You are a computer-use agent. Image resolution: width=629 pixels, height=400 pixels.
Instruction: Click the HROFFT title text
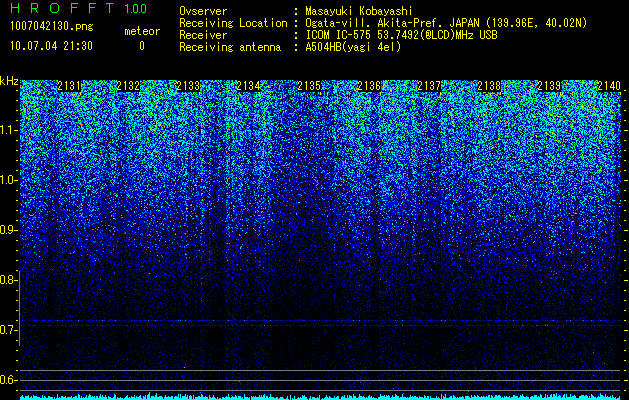[62, 8]
